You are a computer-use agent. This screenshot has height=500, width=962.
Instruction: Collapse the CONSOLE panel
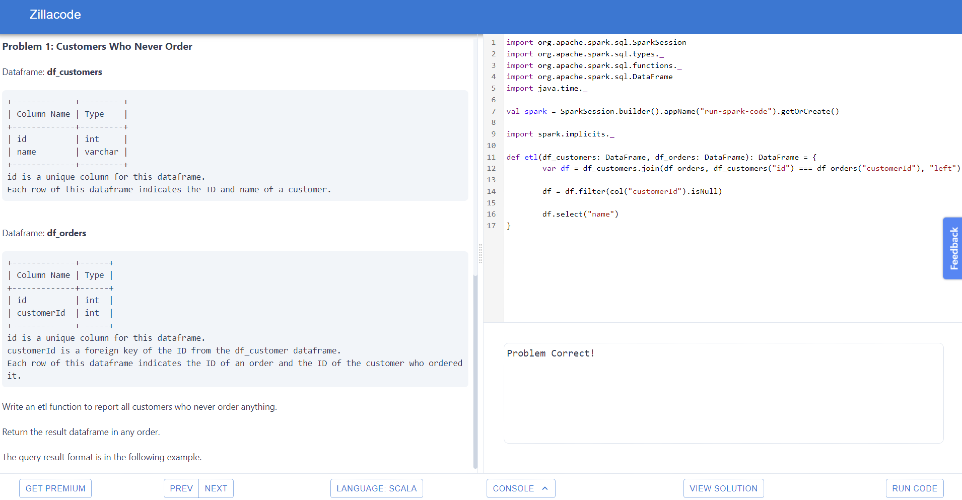[x=521, y=488]
